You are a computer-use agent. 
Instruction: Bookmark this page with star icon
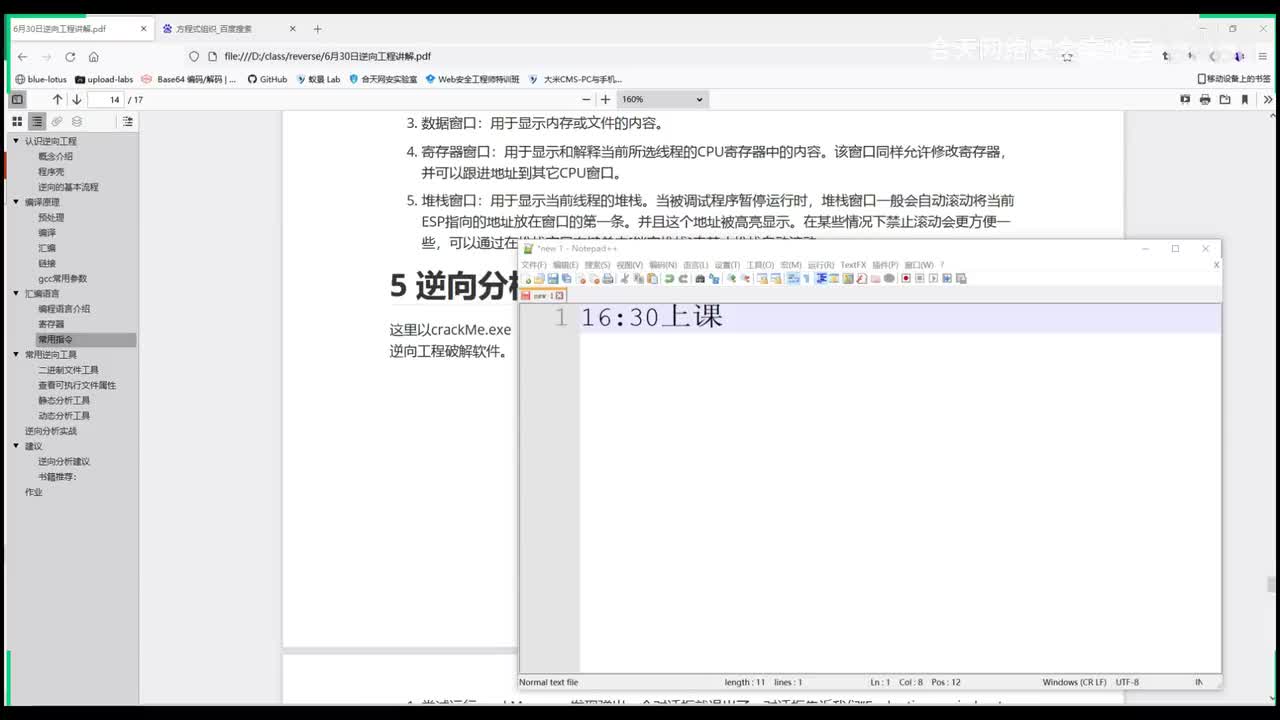1067,57
